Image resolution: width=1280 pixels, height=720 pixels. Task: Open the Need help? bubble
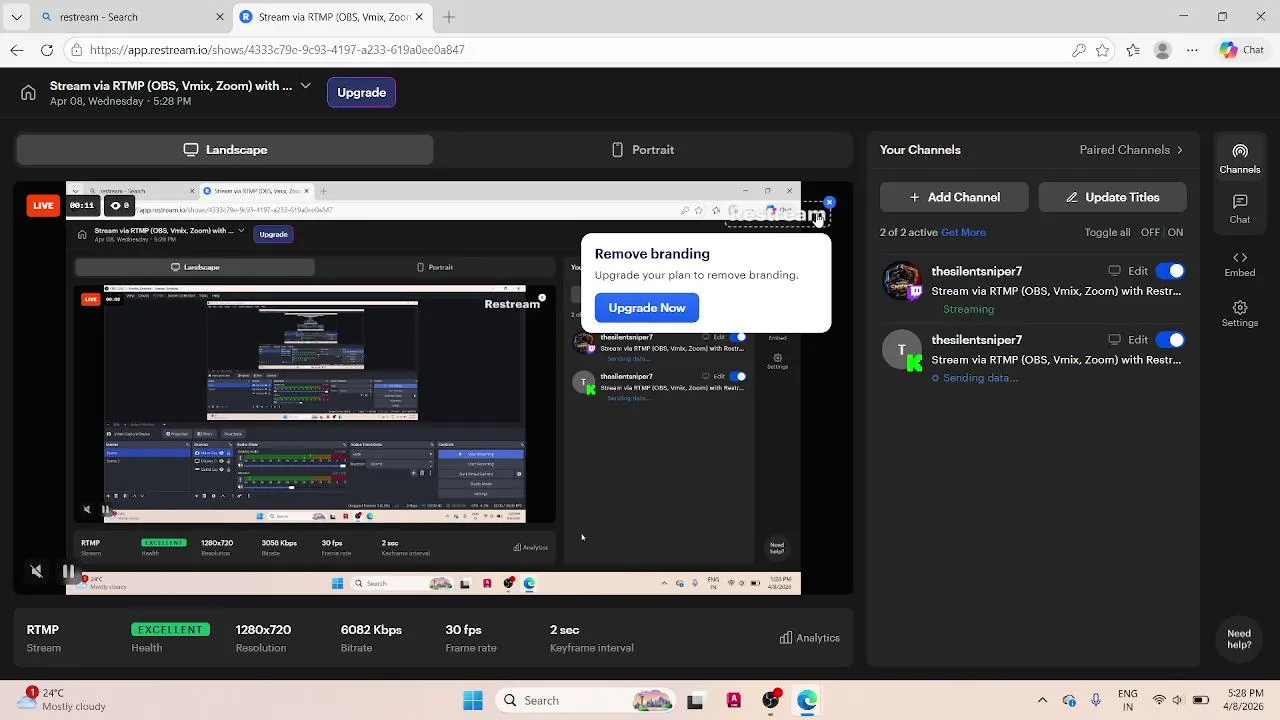[1239, 639]
